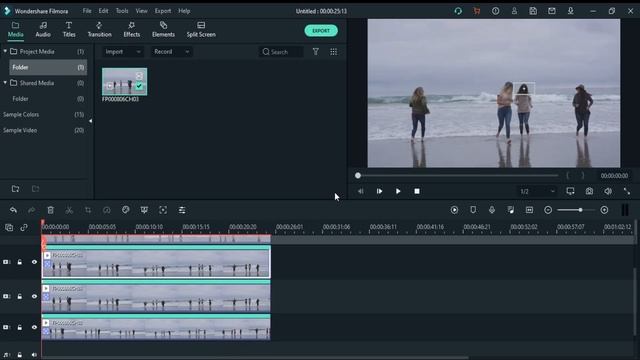
Task: Zoom out the timeline with minus icon
Action: coord(548,210)
